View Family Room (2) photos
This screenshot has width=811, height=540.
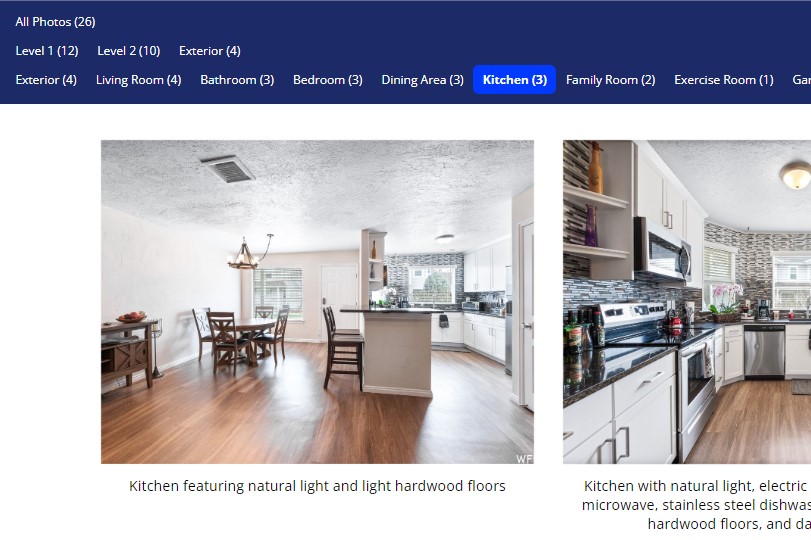tap(610, 80)
